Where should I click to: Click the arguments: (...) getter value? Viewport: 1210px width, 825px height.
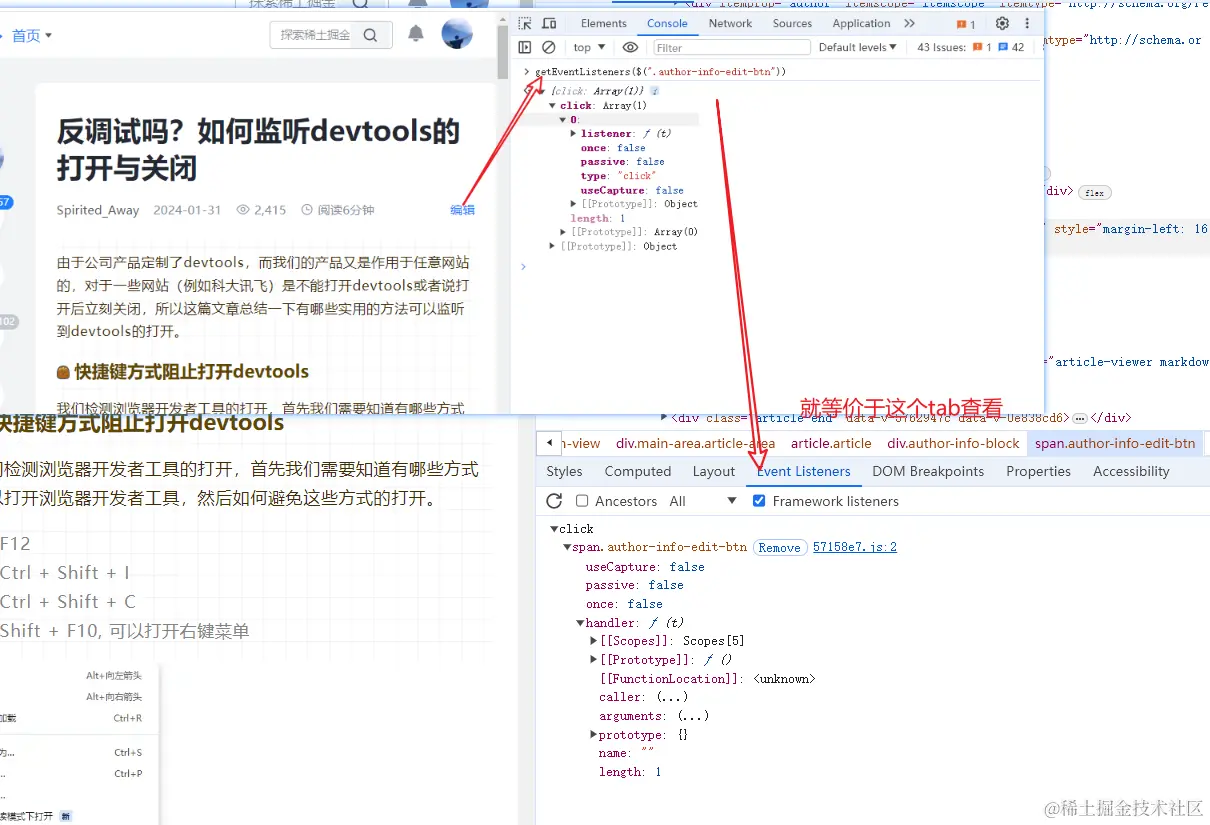point(693,716)
